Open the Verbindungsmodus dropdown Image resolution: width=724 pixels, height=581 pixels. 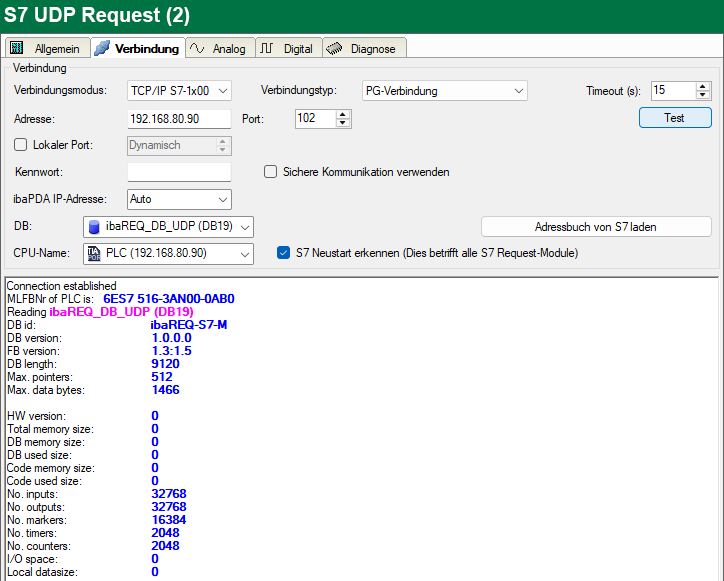pyautogui.click(x=178, y=91)
